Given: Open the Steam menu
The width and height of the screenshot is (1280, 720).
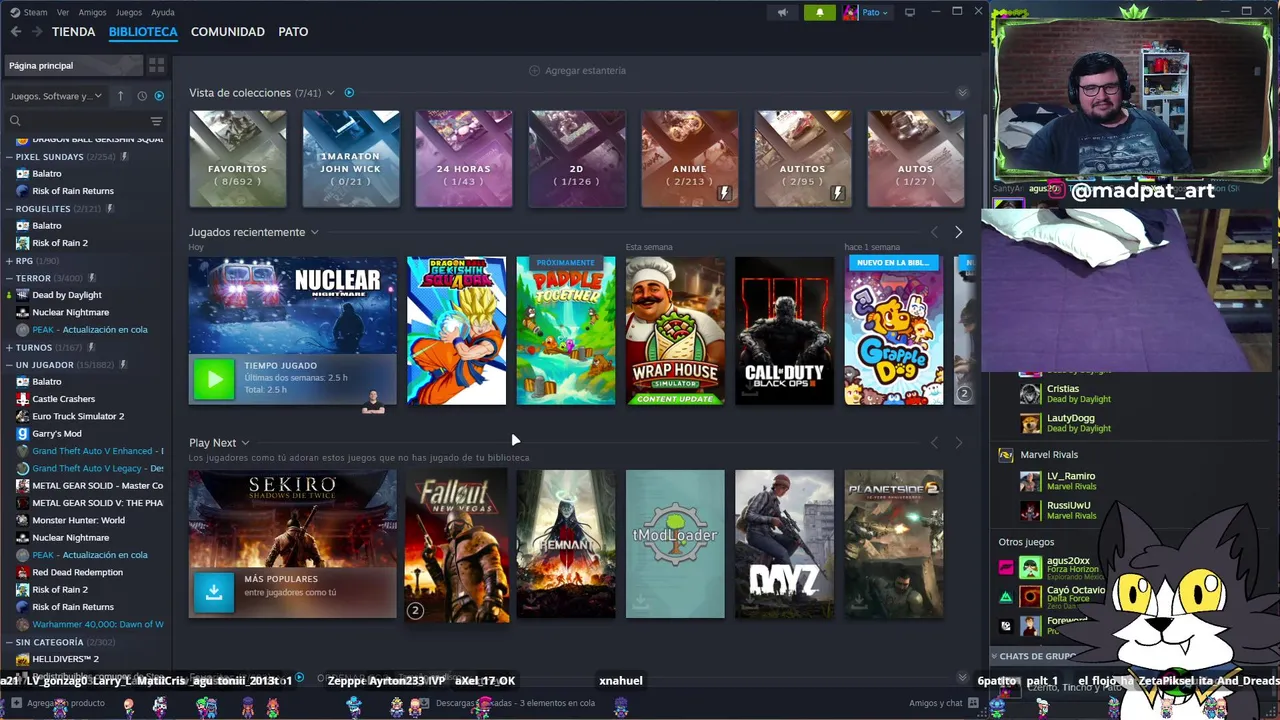Looking at the screenshot, I should [35, 12].
